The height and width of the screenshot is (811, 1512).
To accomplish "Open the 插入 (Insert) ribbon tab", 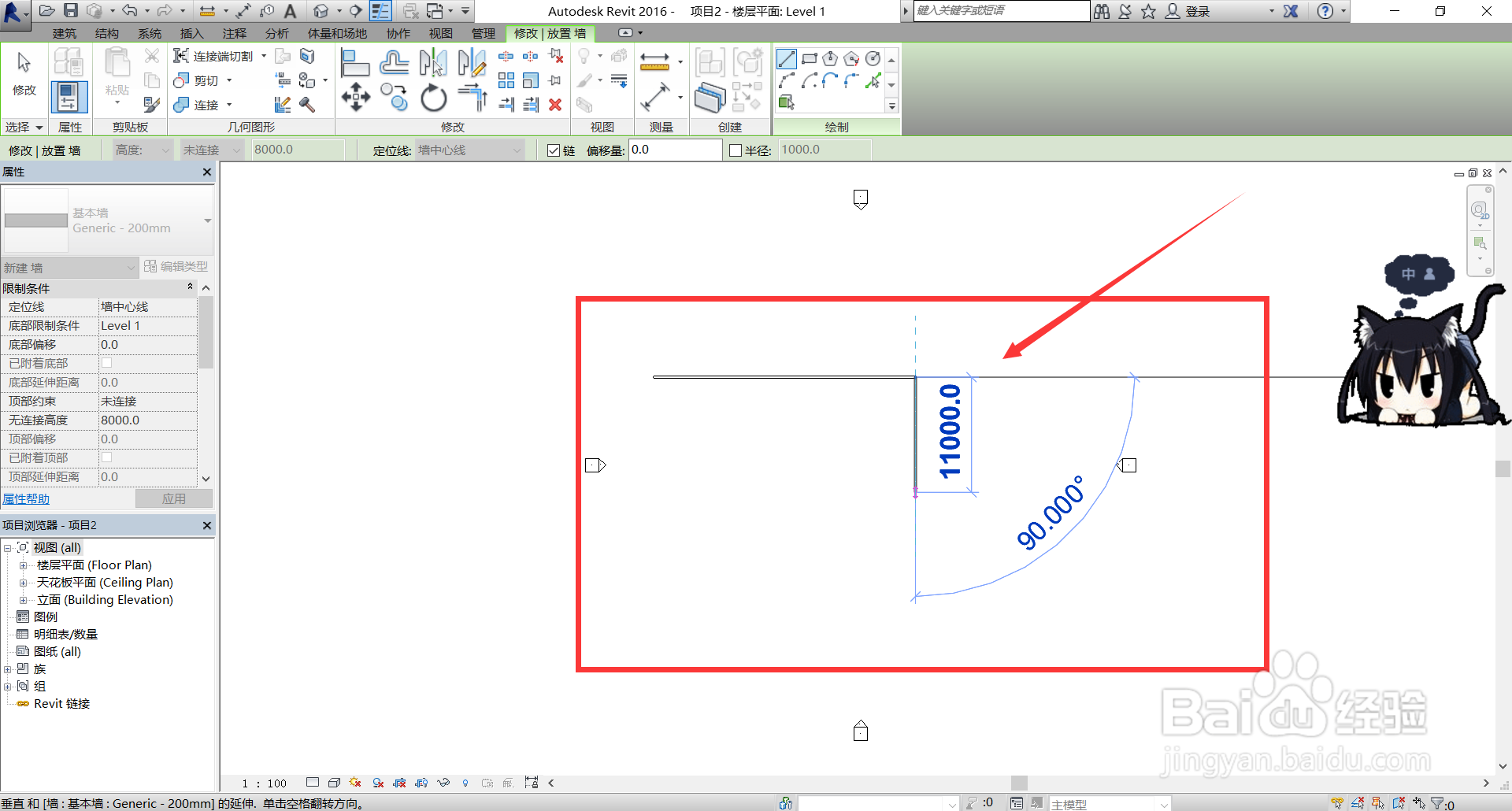I will [192, 33].
